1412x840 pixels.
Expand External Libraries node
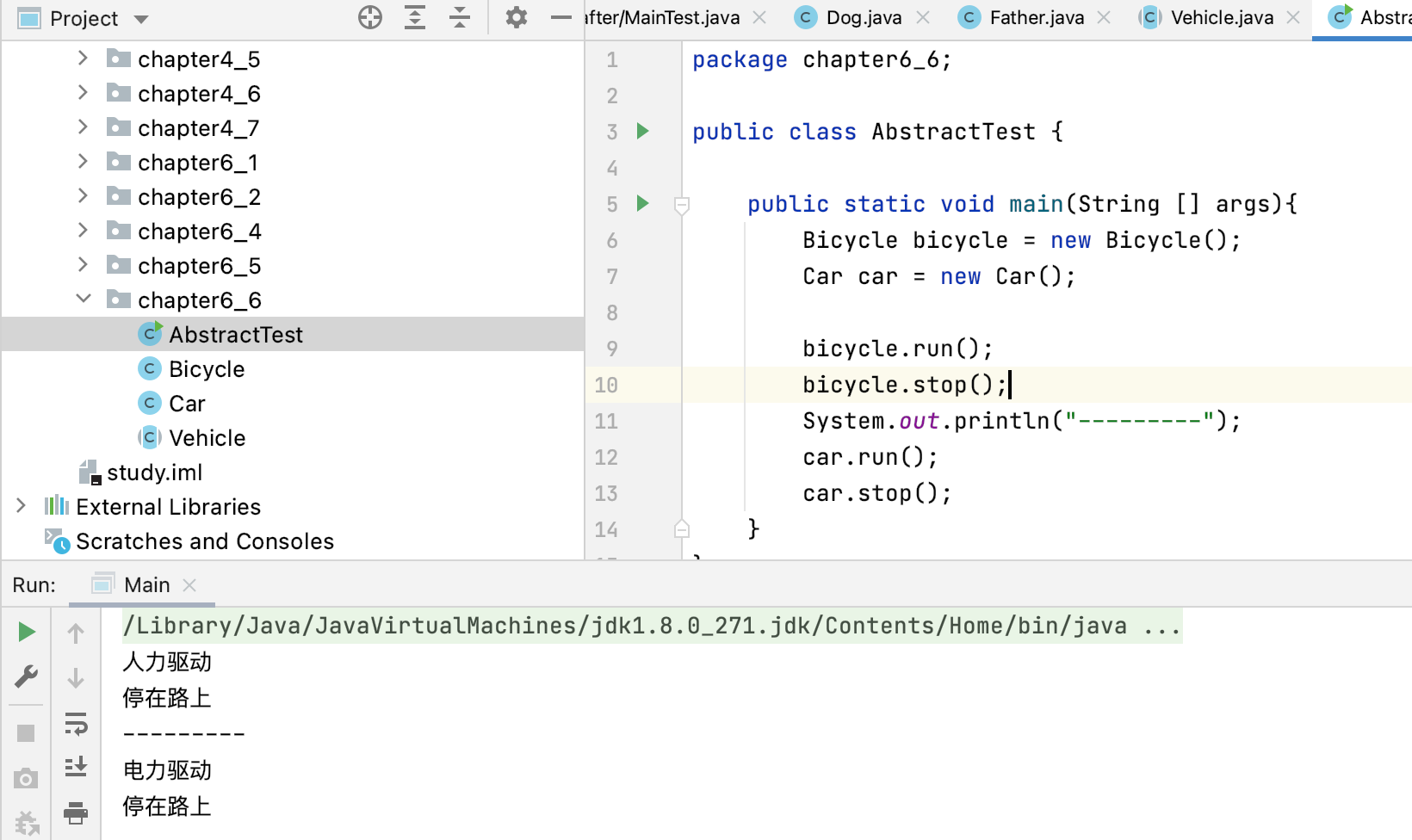click(22, 505)
